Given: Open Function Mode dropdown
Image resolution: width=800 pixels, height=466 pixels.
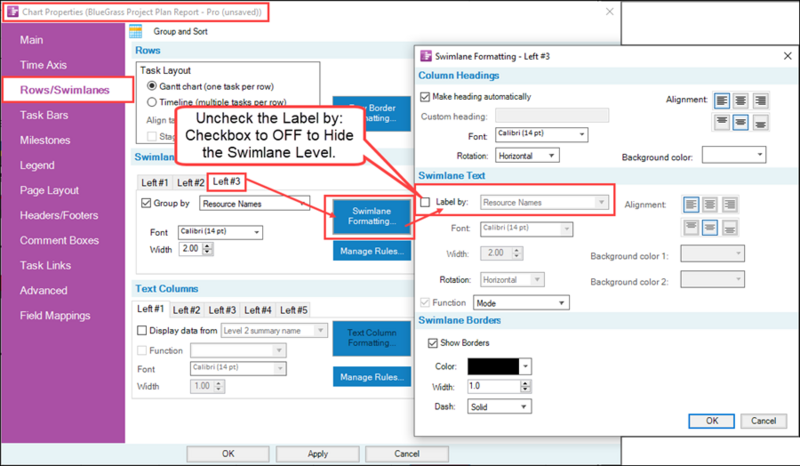Looking at the screenshot, I should (521, 303).
